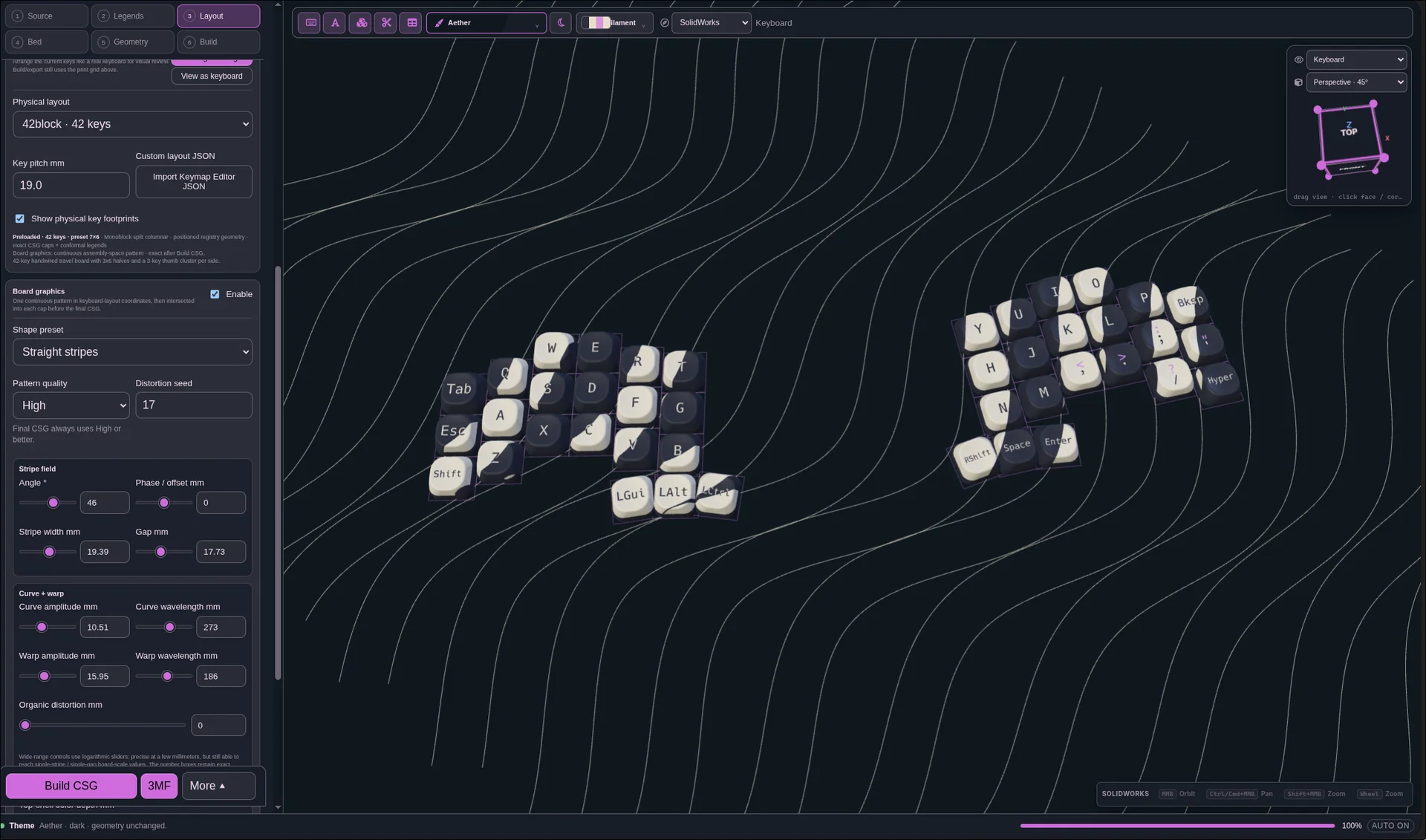Click the Warp amplitude value input
This screenshot has width=1426, height=840.
[x=105, y=677]
